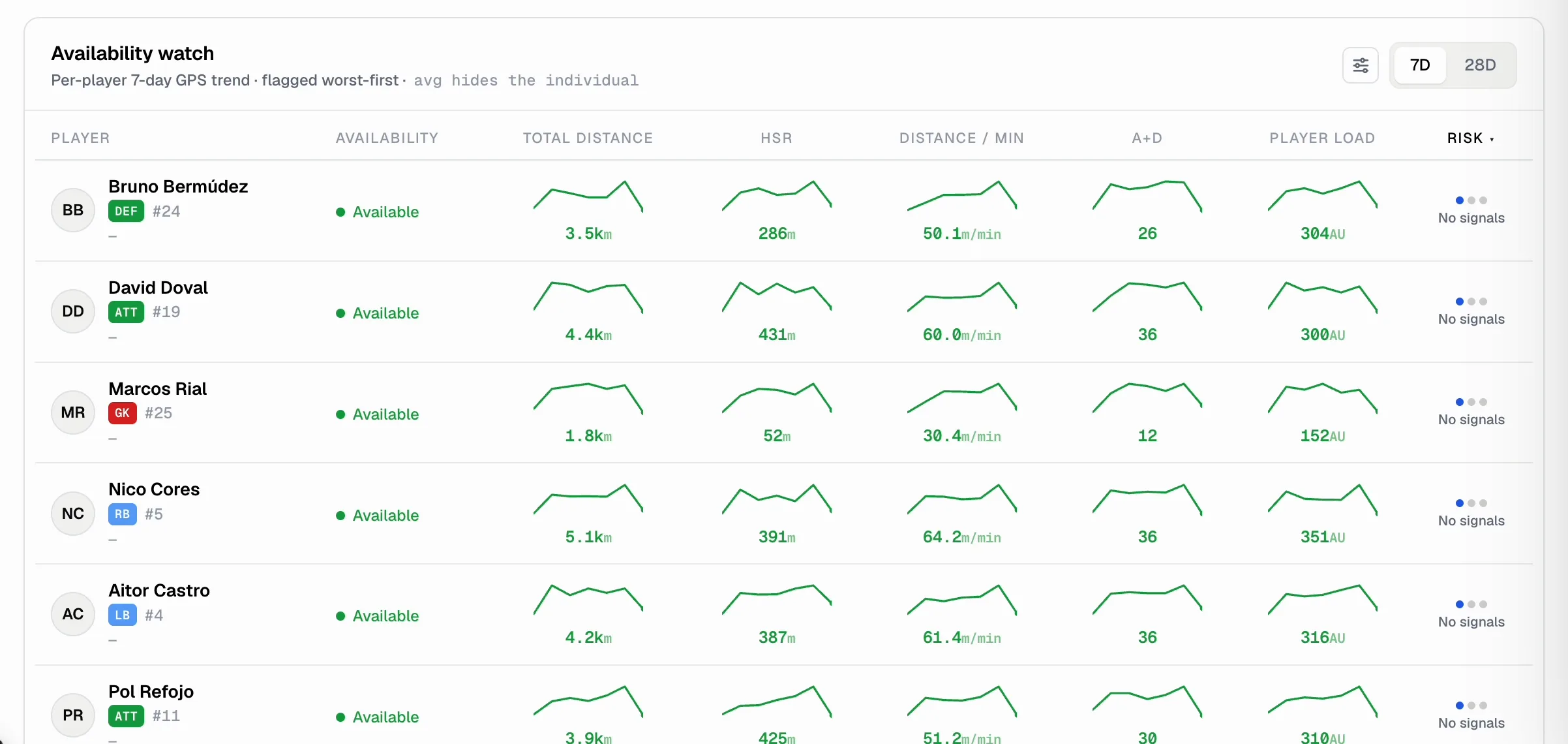Click the LB position badge for Aitor Castro
This screenshot has height=744, width=1568.
point(122,615)
